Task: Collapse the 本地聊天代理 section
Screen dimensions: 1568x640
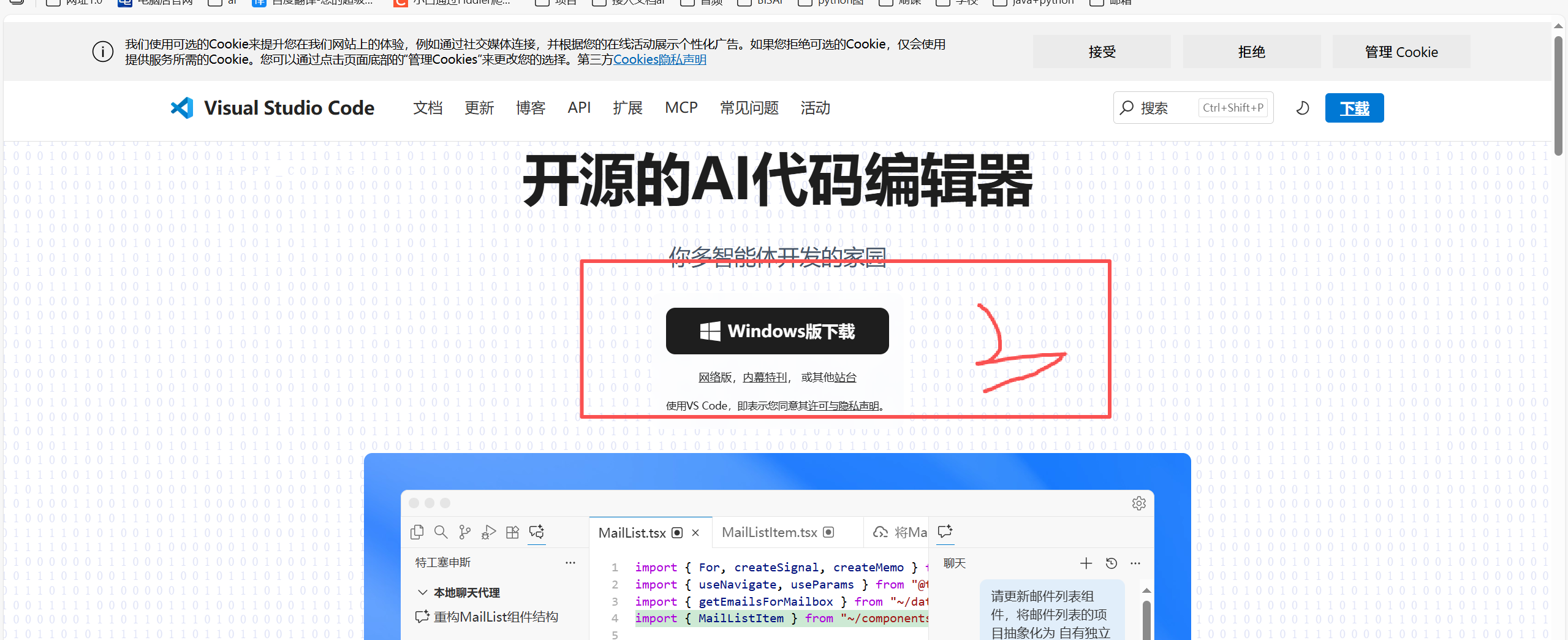Action: click(x=422, y=592)
